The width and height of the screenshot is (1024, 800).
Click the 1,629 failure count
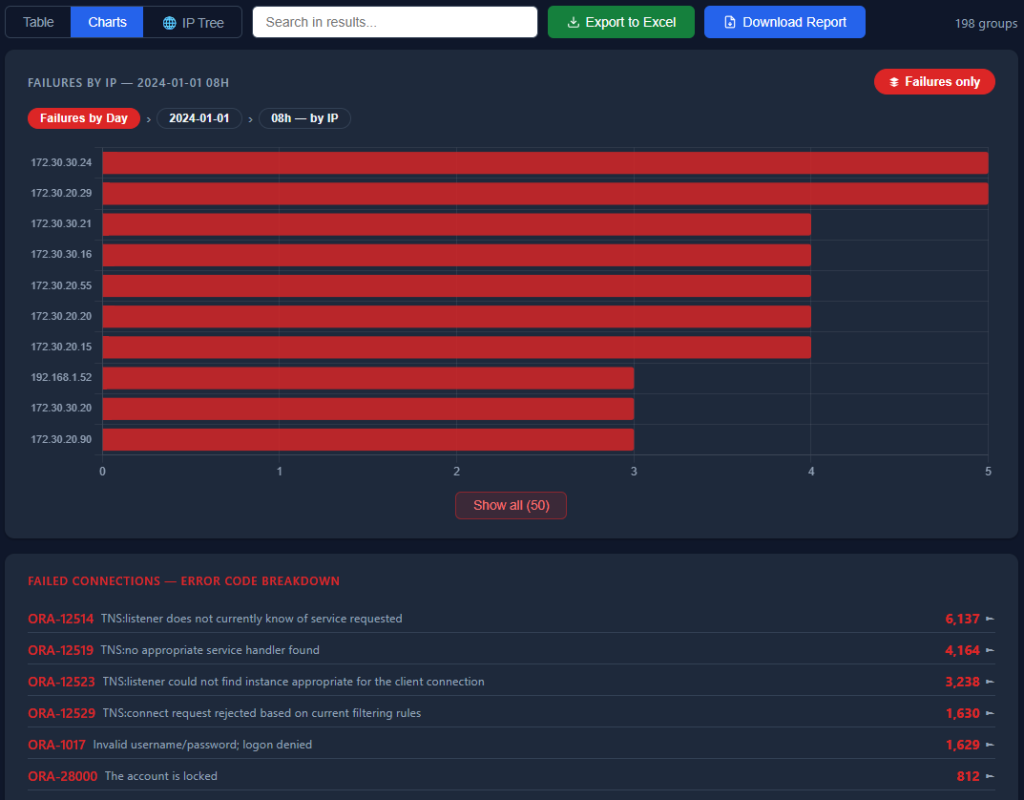point(963,744)
